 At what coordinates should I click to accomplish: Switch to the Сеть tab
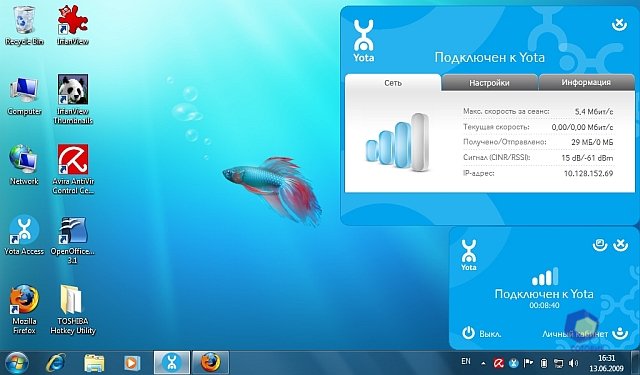click(x=393, y=83)
